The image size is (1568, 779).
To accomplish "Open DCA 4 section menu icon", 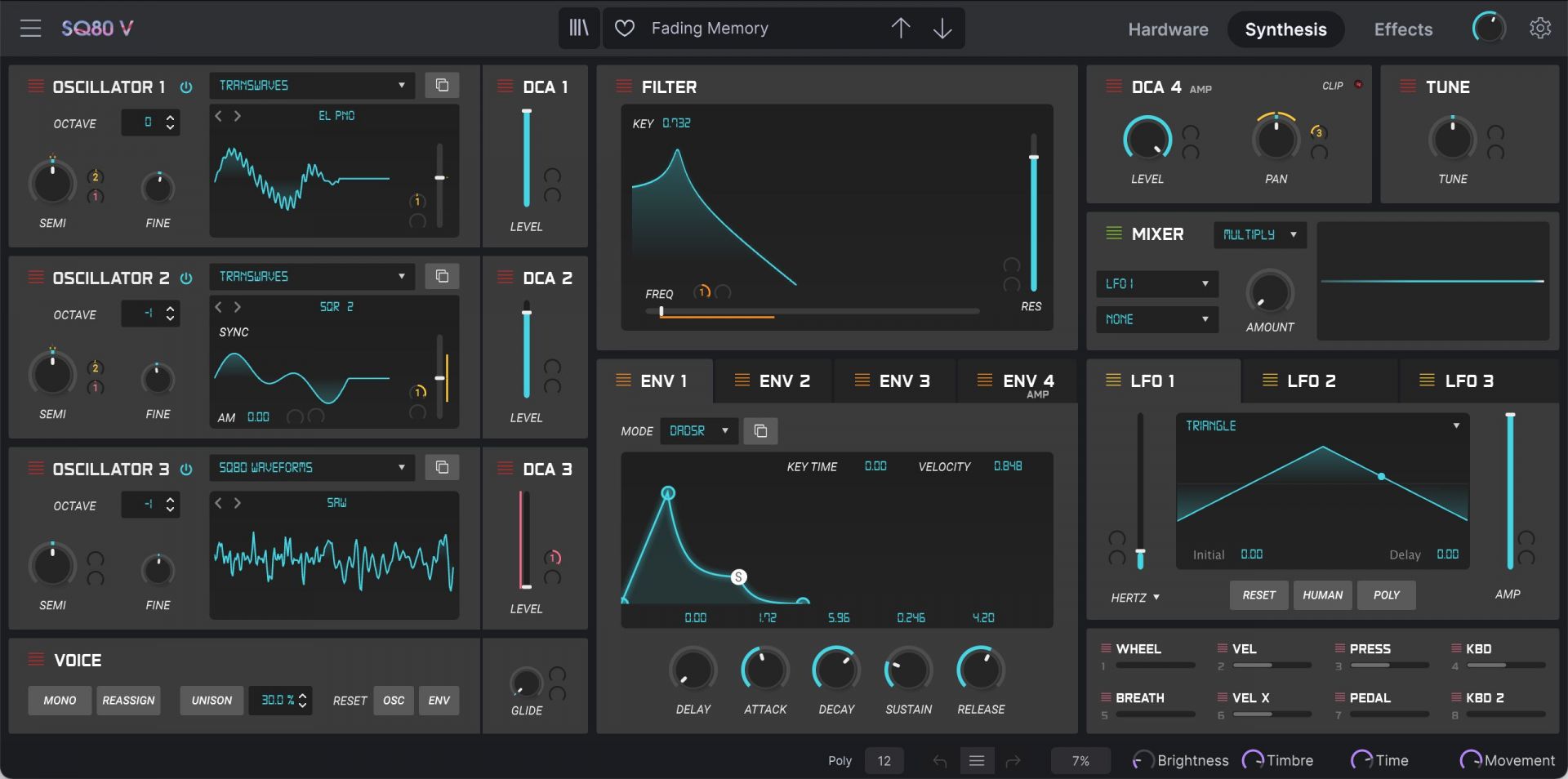I will (1114, 87).
